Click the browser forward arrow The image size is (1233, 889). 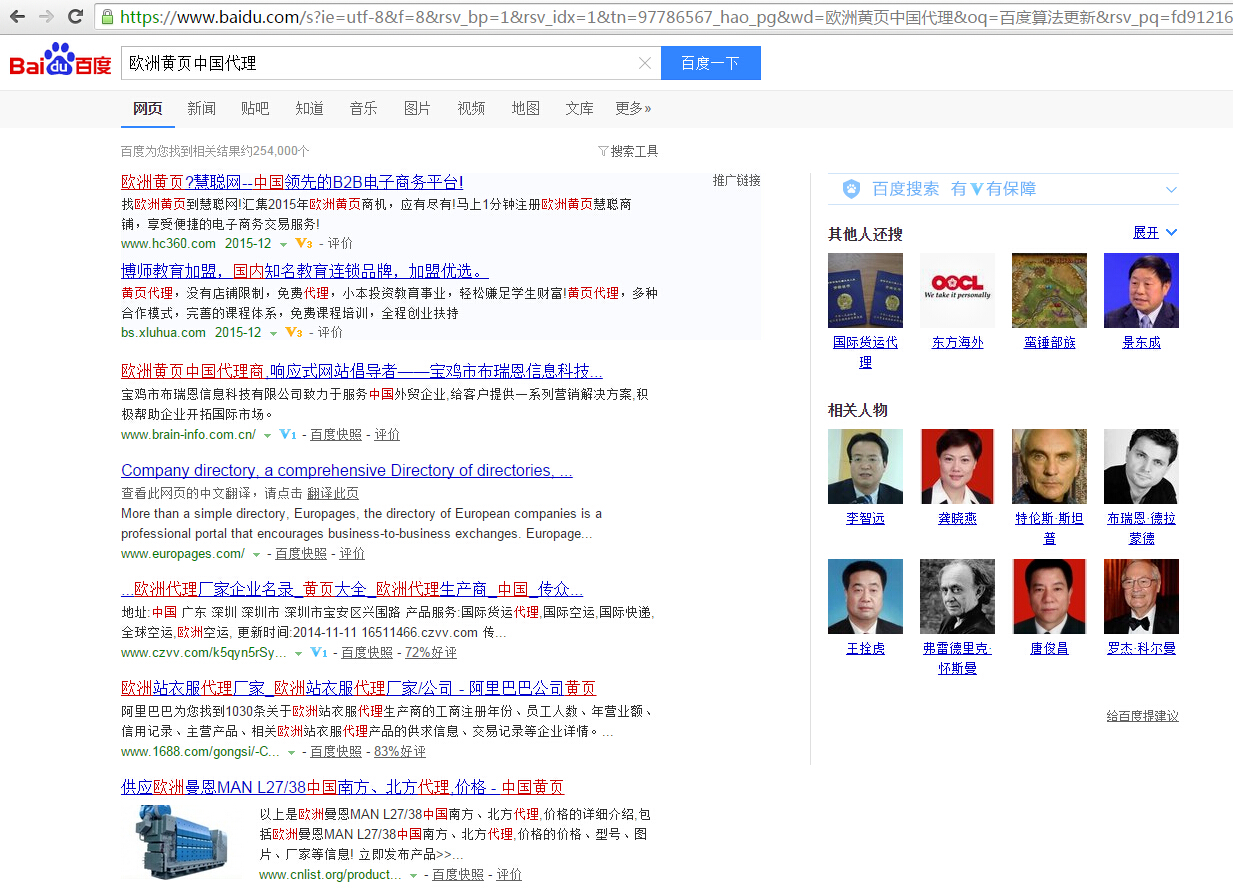pyautogui.click(x=46, y=16)
